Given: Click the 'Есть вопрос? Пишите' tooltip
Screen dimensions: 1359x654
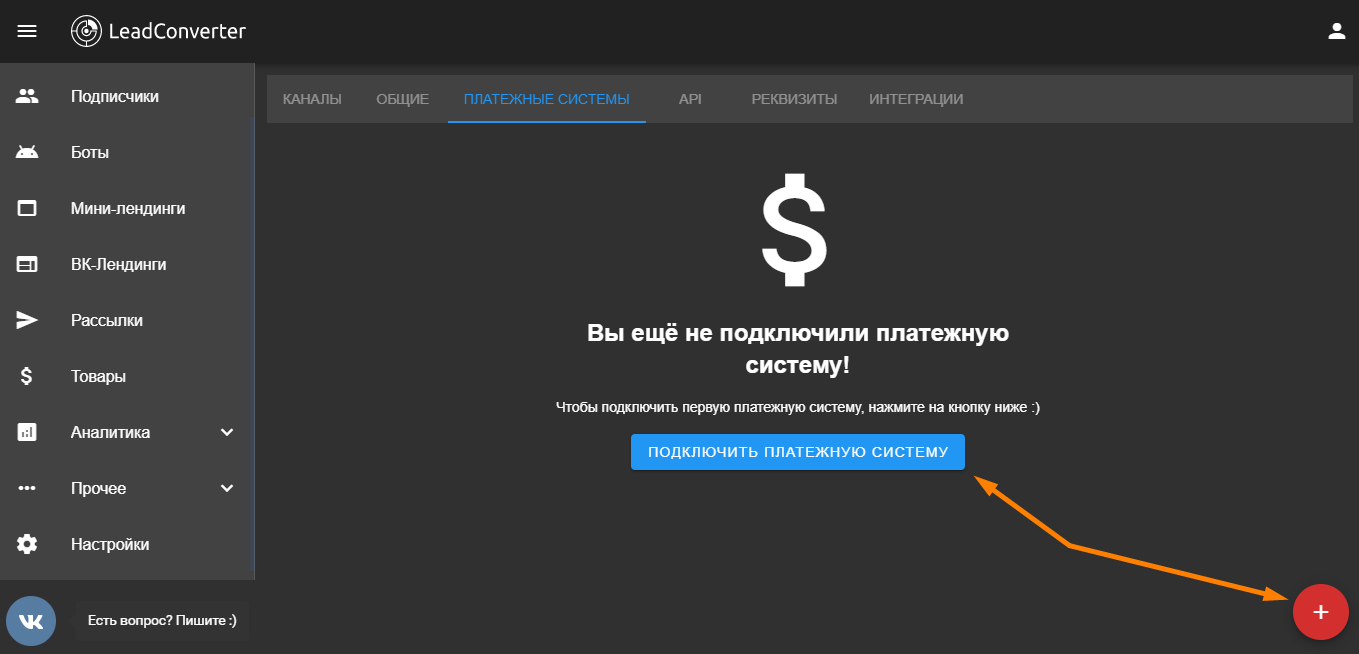Looking at the screenshot, I should coord(162,621).
